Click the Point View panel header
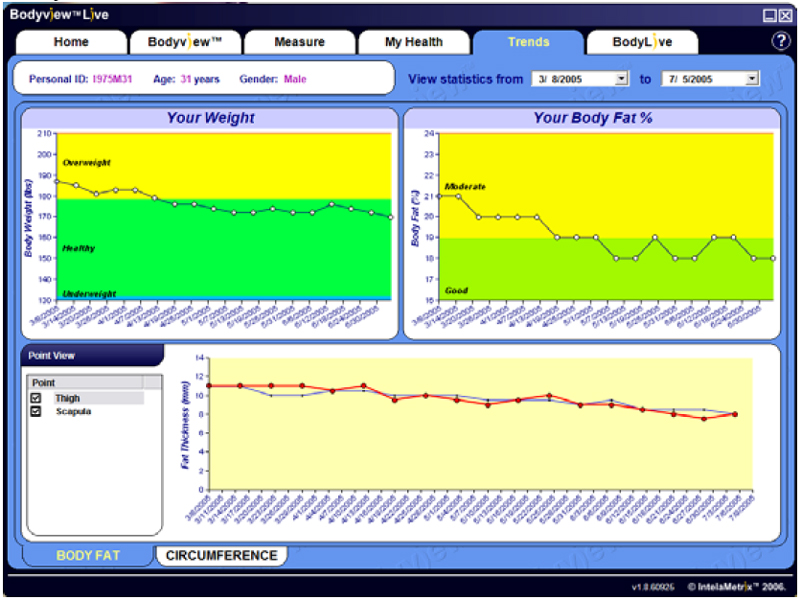801x600 pixels. pos(92,355)
